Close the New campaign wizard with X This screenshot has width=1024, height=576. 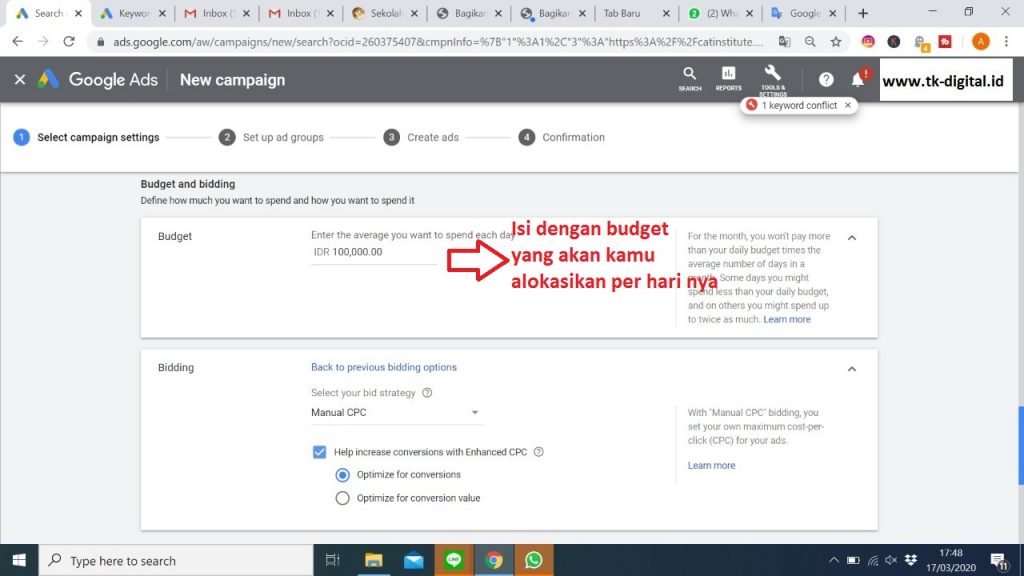(20, 80)
